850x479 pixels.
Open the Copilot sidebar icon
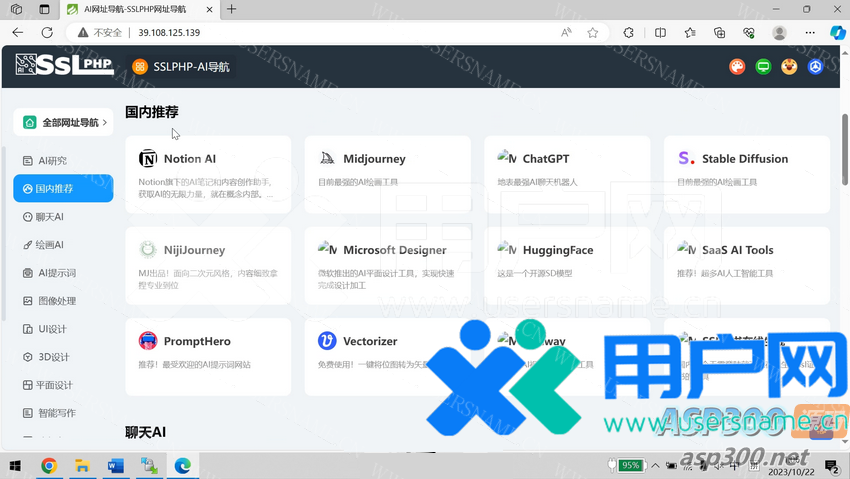838,33
